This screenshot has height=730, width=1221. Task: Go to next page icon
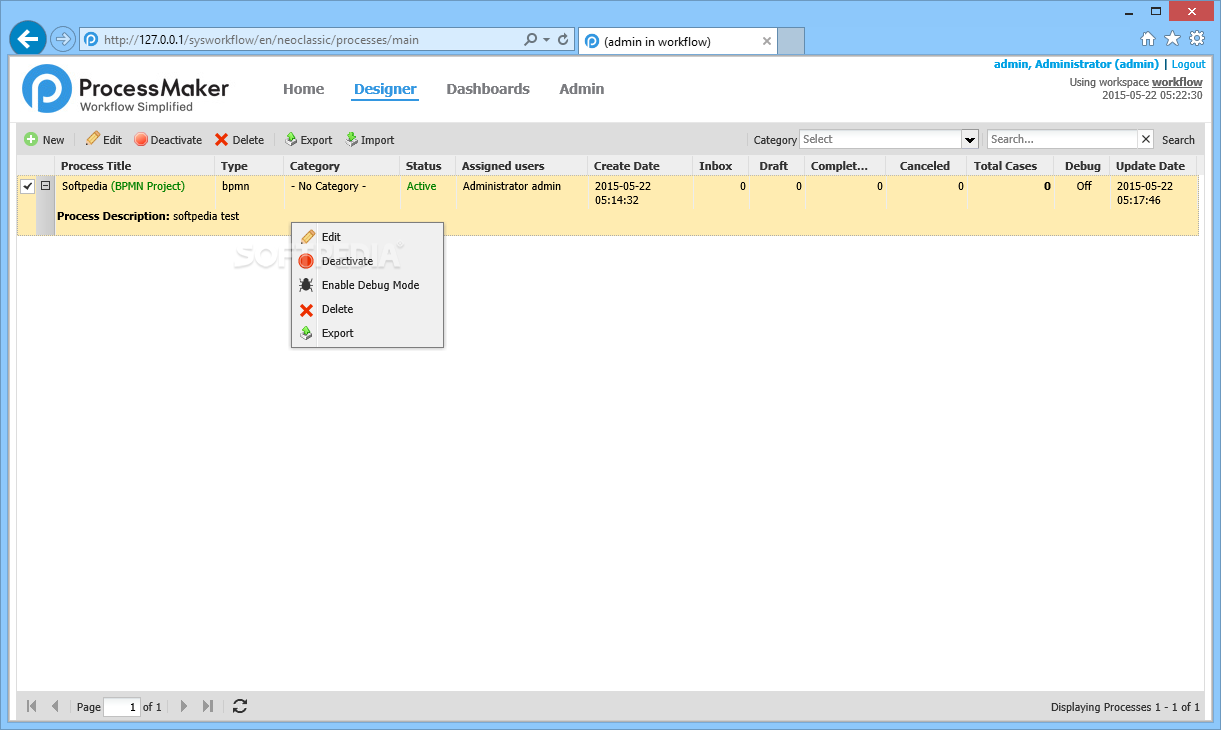pos(183,706)
